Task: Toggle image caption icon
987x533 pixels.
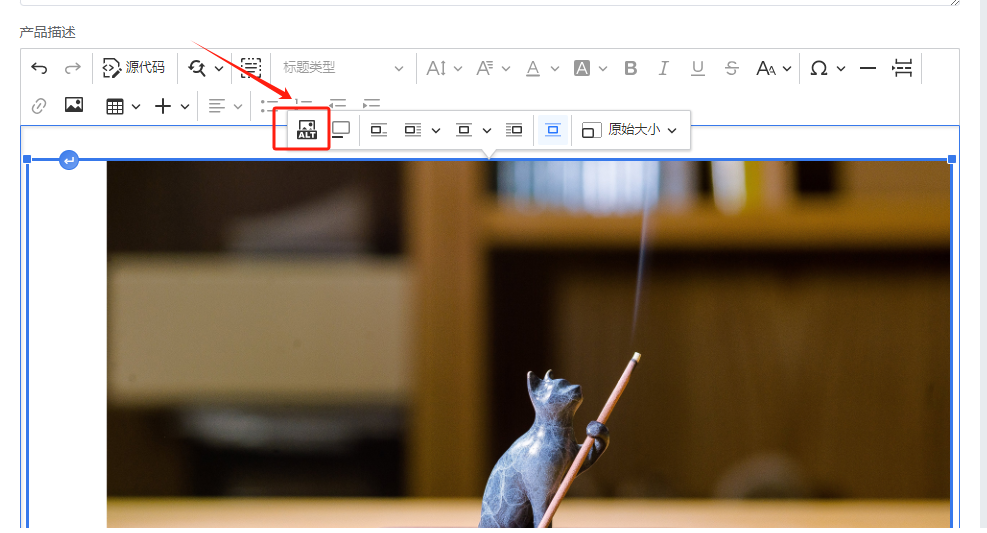Action: [341, 130]
